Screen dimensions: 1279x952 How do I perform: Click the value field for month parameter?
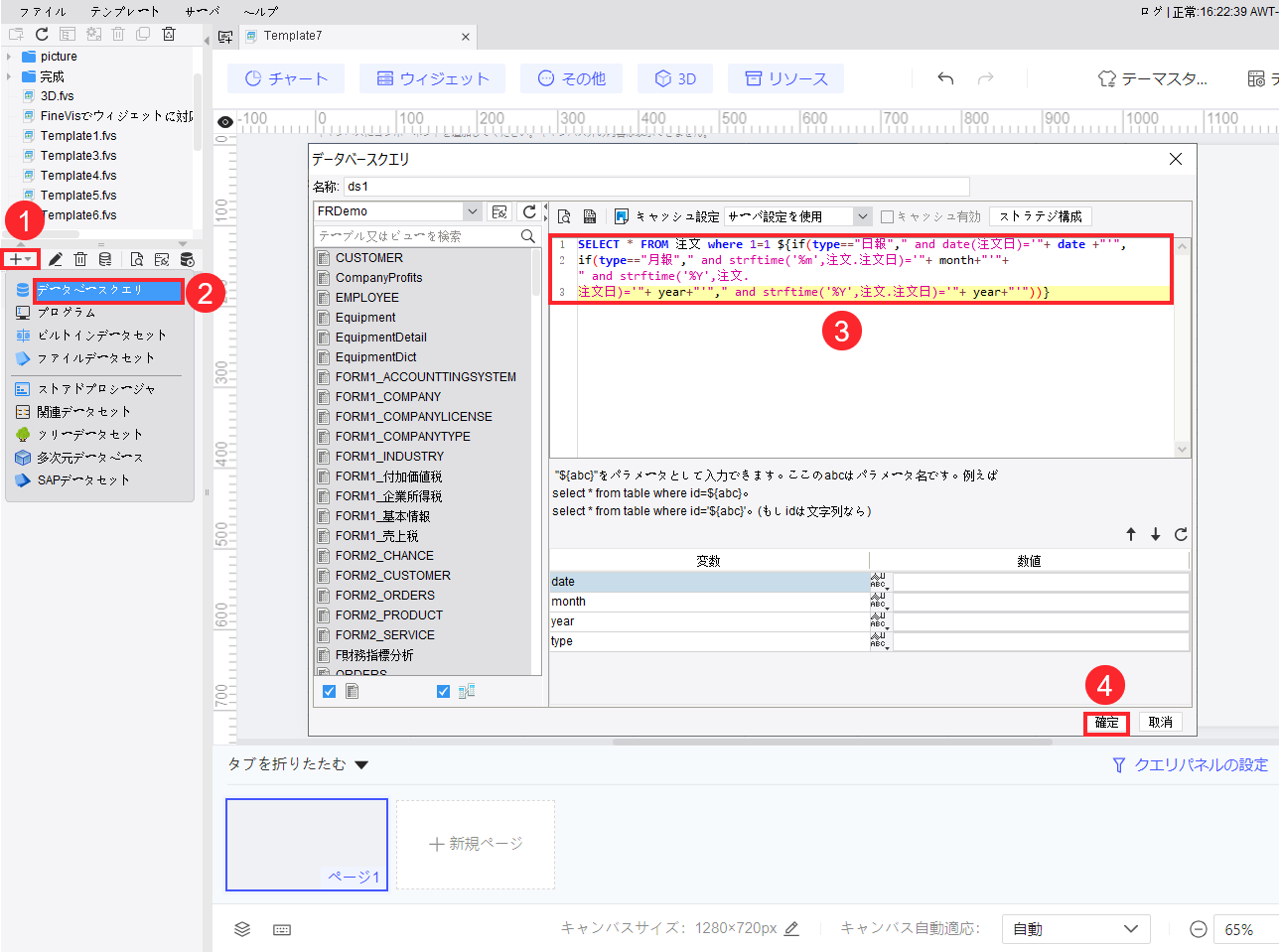(x=1041, y=602)
